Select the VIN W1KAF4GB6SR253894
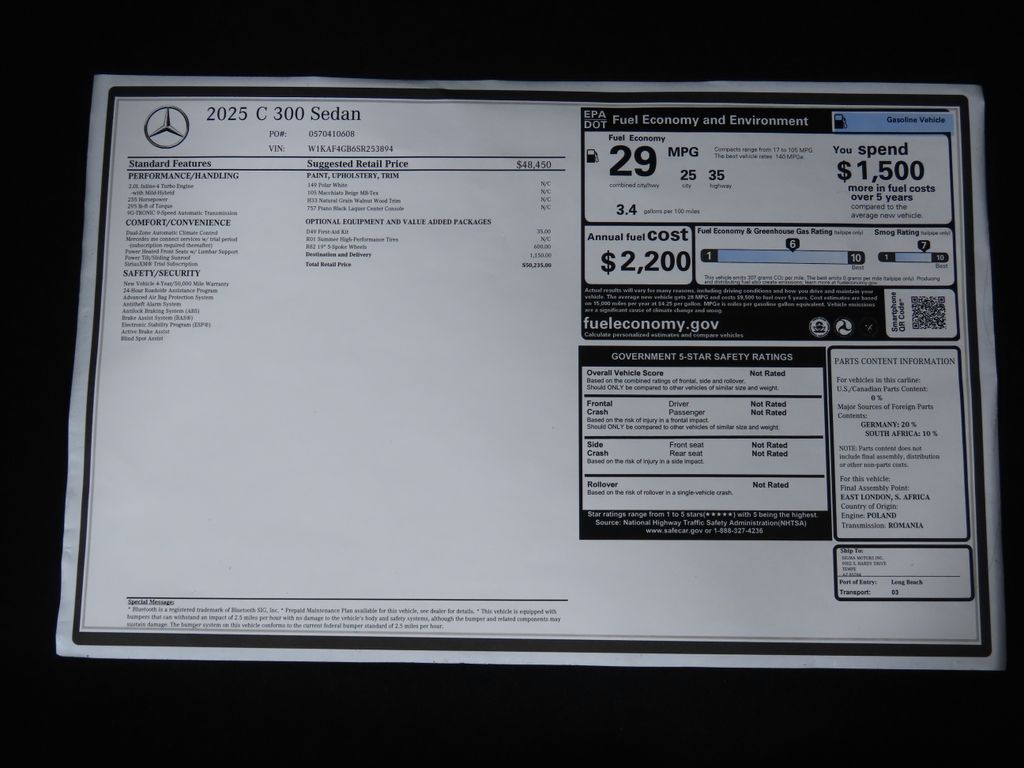1024x768 pixels. click(x=350, y=149)
